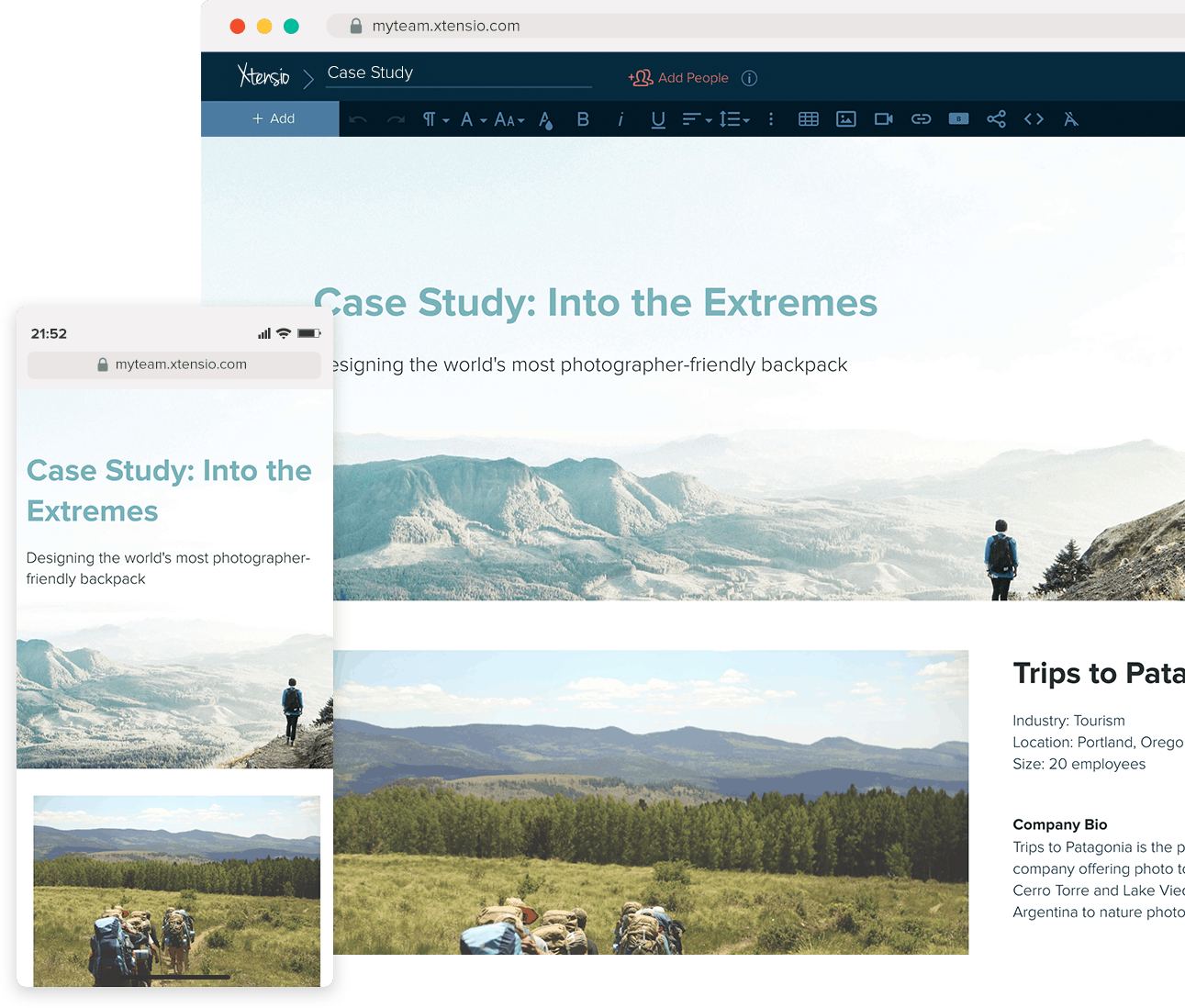The image size is (1185, 1008).
Task: Open the paragraph style dropdown
Action: (x=434, y=118)
